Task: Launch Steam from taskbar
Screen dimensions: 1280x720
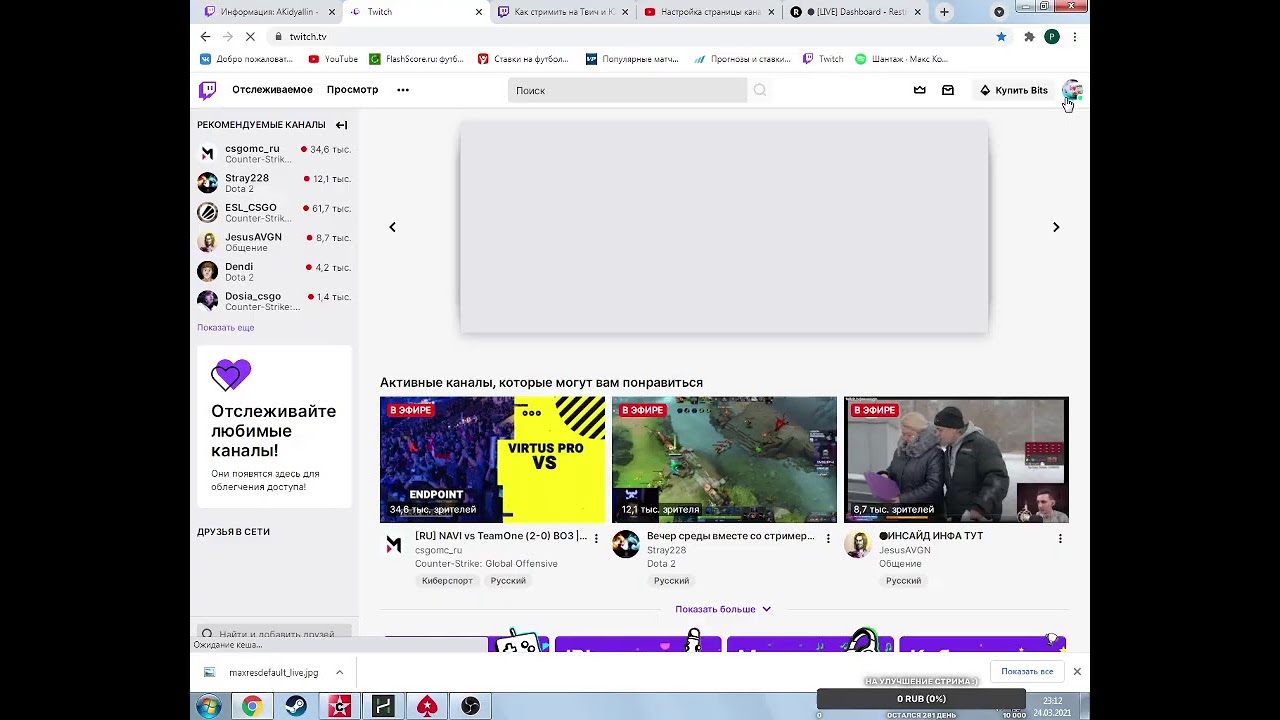Action: point(296,707)
